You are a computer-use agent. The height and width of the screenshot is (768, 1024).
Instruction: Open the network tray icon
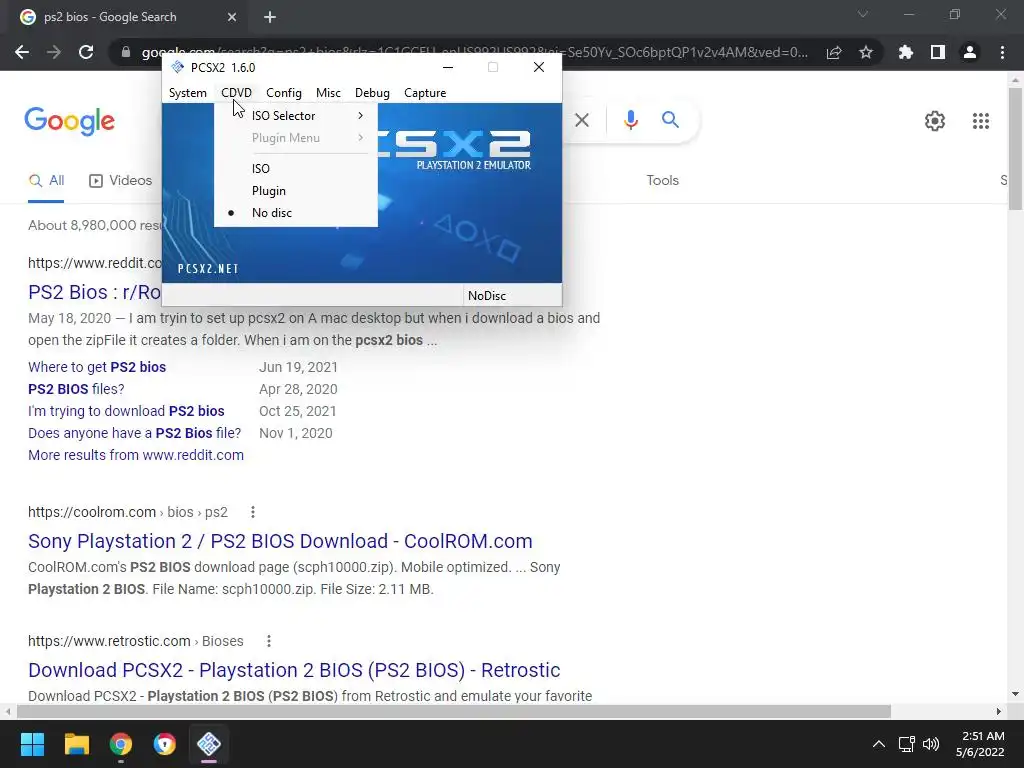click(906, 744)
